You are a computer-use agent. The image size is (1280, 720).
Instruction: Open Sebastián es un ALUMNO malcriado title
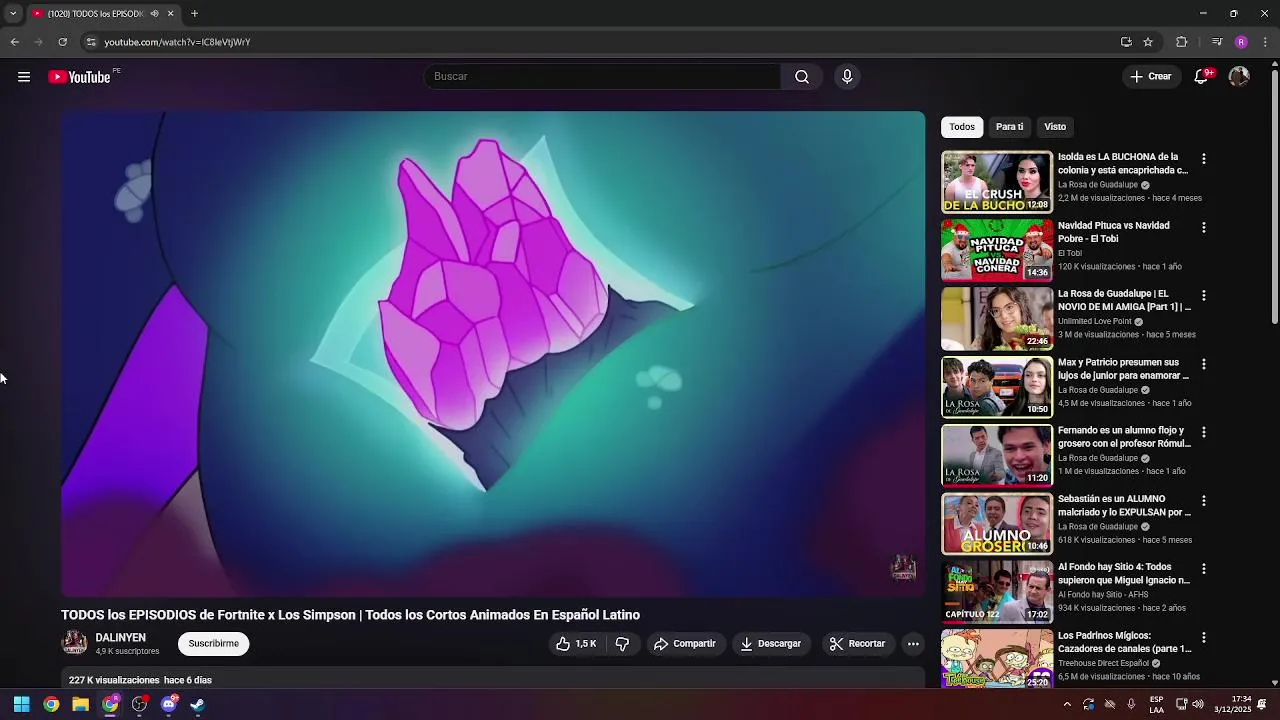click(1124, 505)
